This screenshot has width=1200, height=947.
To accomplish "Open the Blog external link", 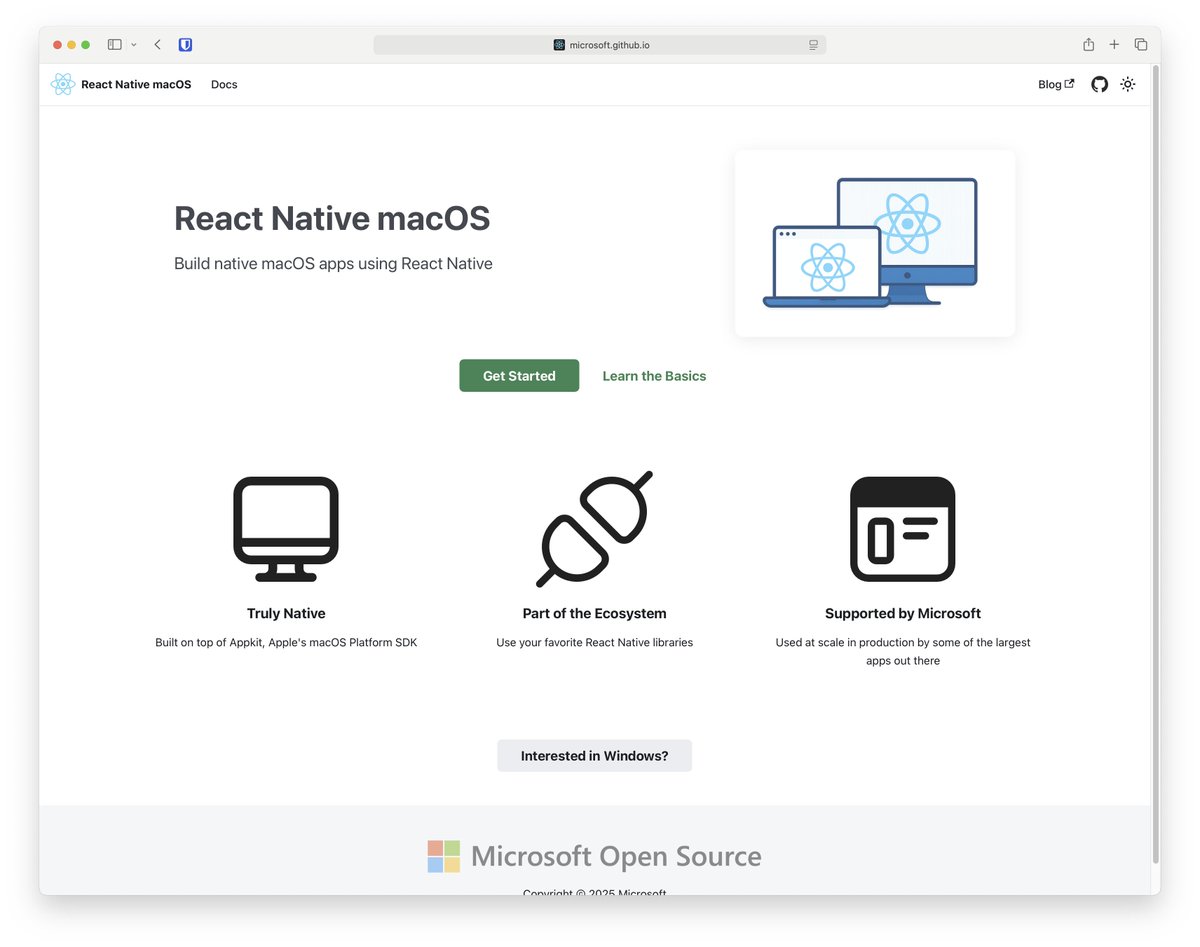I will [x=1056, y=84].
